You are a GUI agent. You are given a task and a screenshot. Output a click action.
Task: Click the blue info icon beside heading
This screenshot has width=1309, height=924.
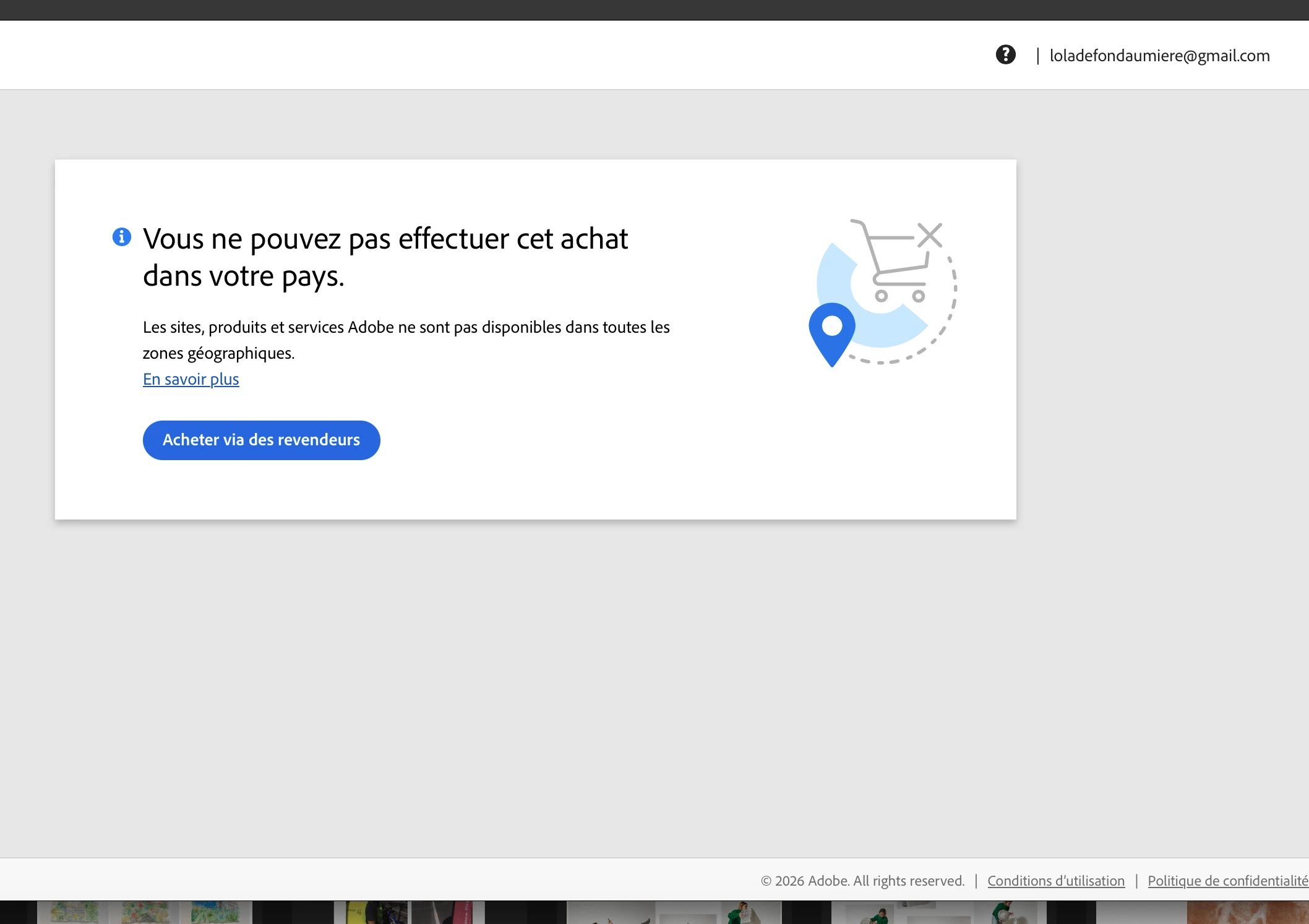coord(122,237)
